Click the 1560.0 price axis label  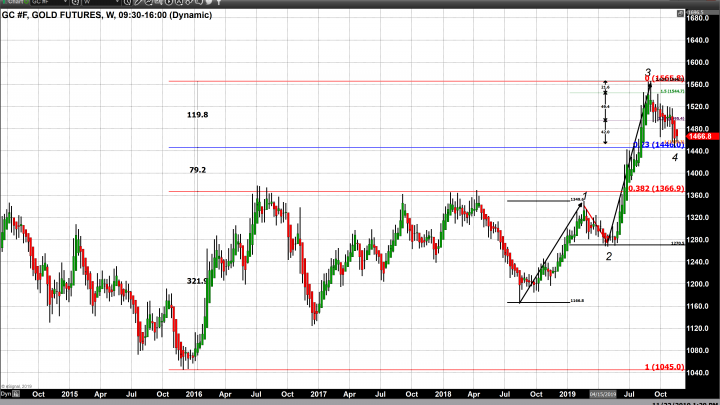tap(698, 84)
